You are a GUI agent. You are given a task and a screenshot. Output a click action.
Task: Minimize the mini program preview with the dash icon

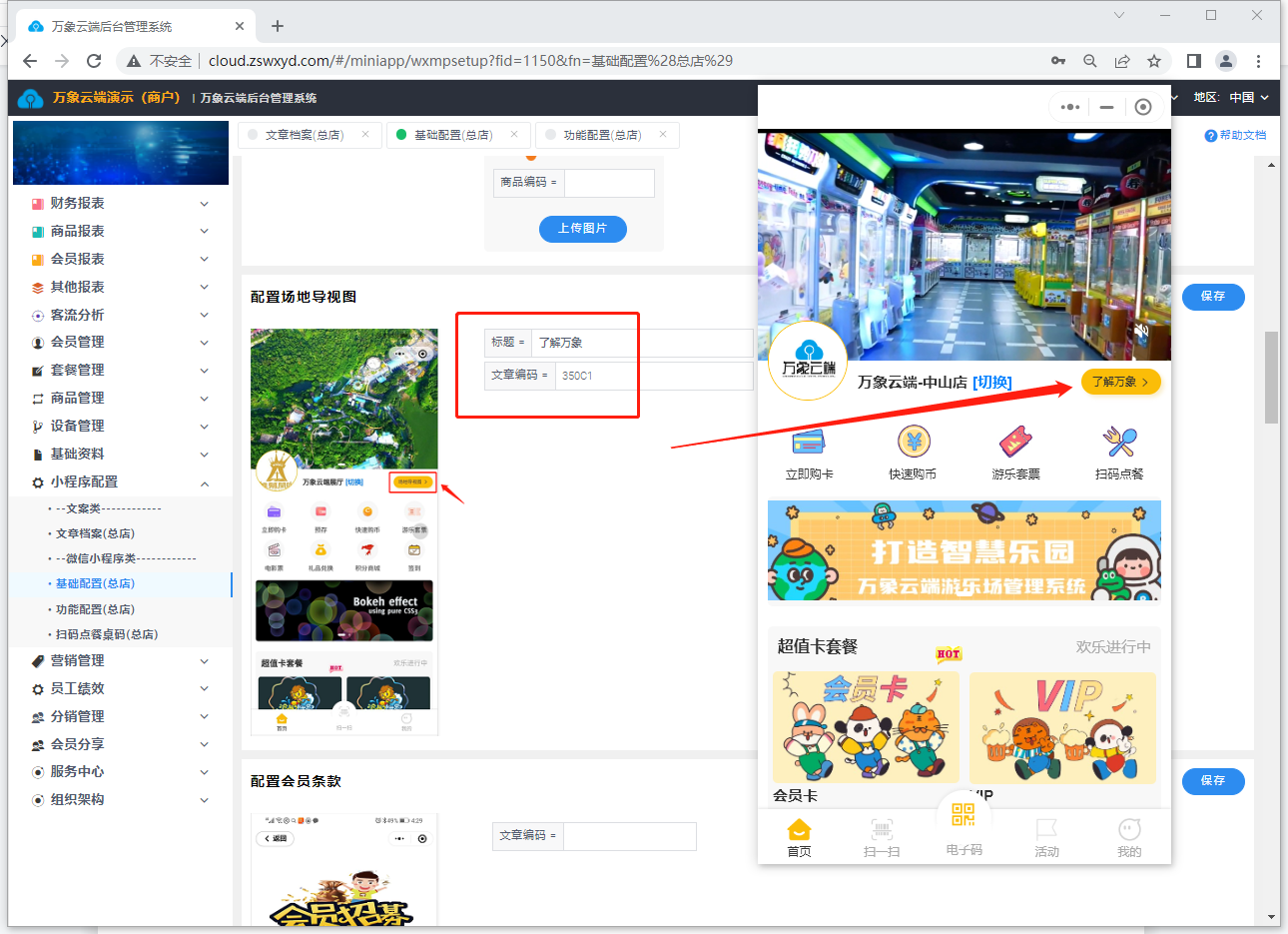point(1106,107)
